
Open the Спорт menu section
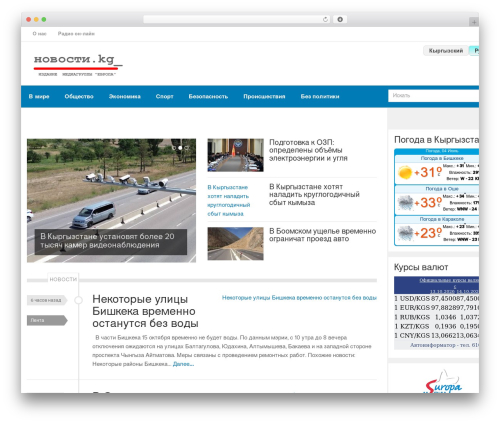(164, 96)
